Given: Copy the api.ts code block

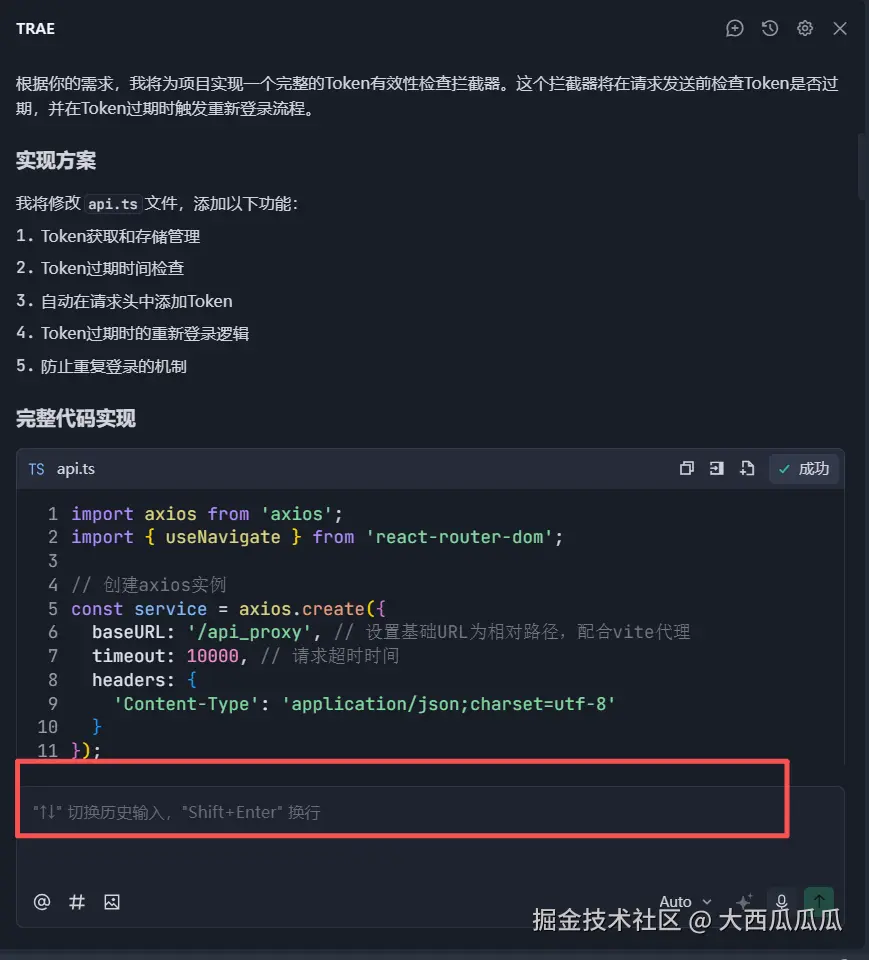Looking at the screenshot, I should click(687, 468).
